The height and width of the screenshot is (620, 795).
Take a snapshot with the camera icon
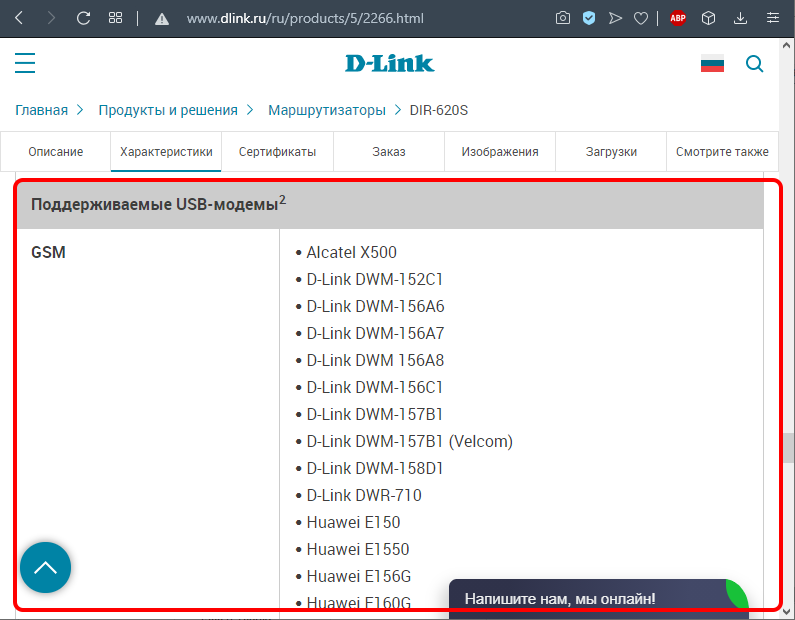[x=562, y=18]
